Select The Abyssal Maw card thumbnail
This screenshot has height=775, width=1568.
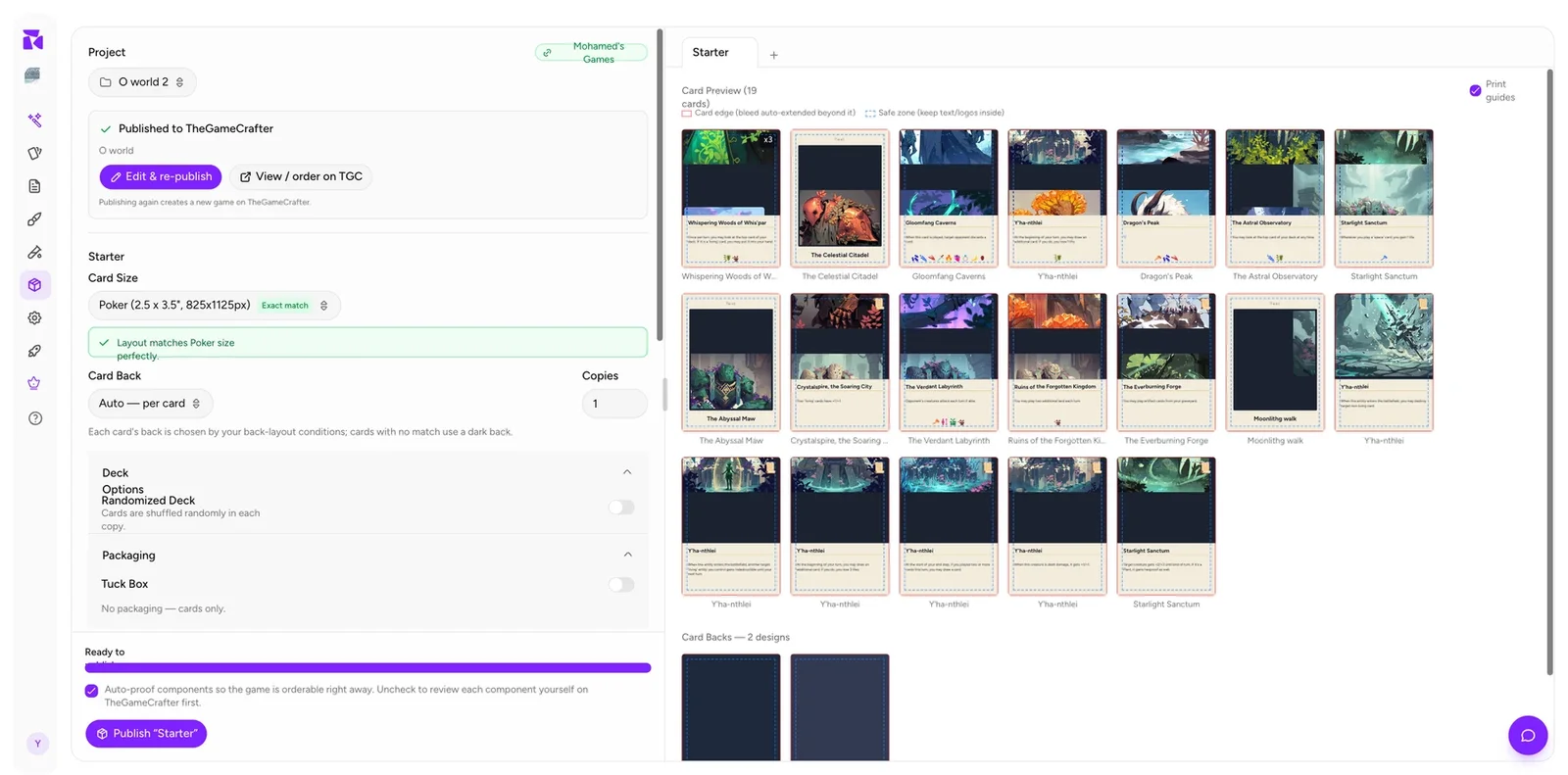(x=731, y=363)
